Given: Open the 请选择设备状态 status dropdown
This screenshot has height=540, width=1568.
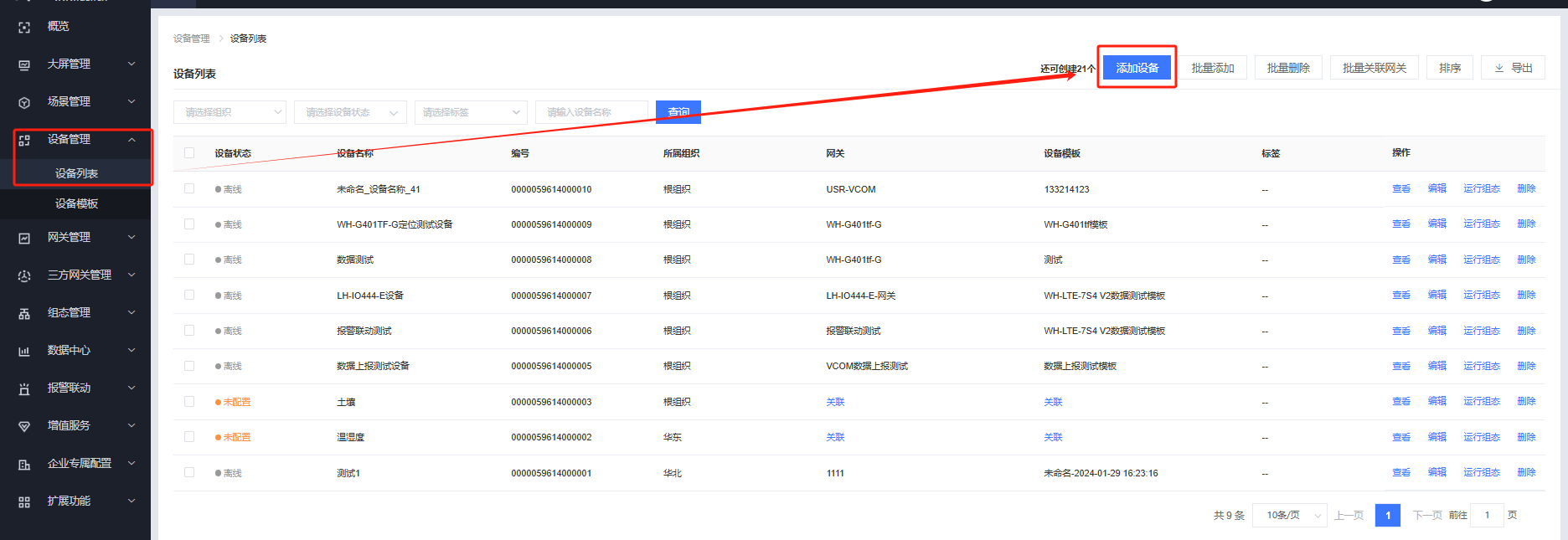Looking at the screenshot, I should click(350, 112).
